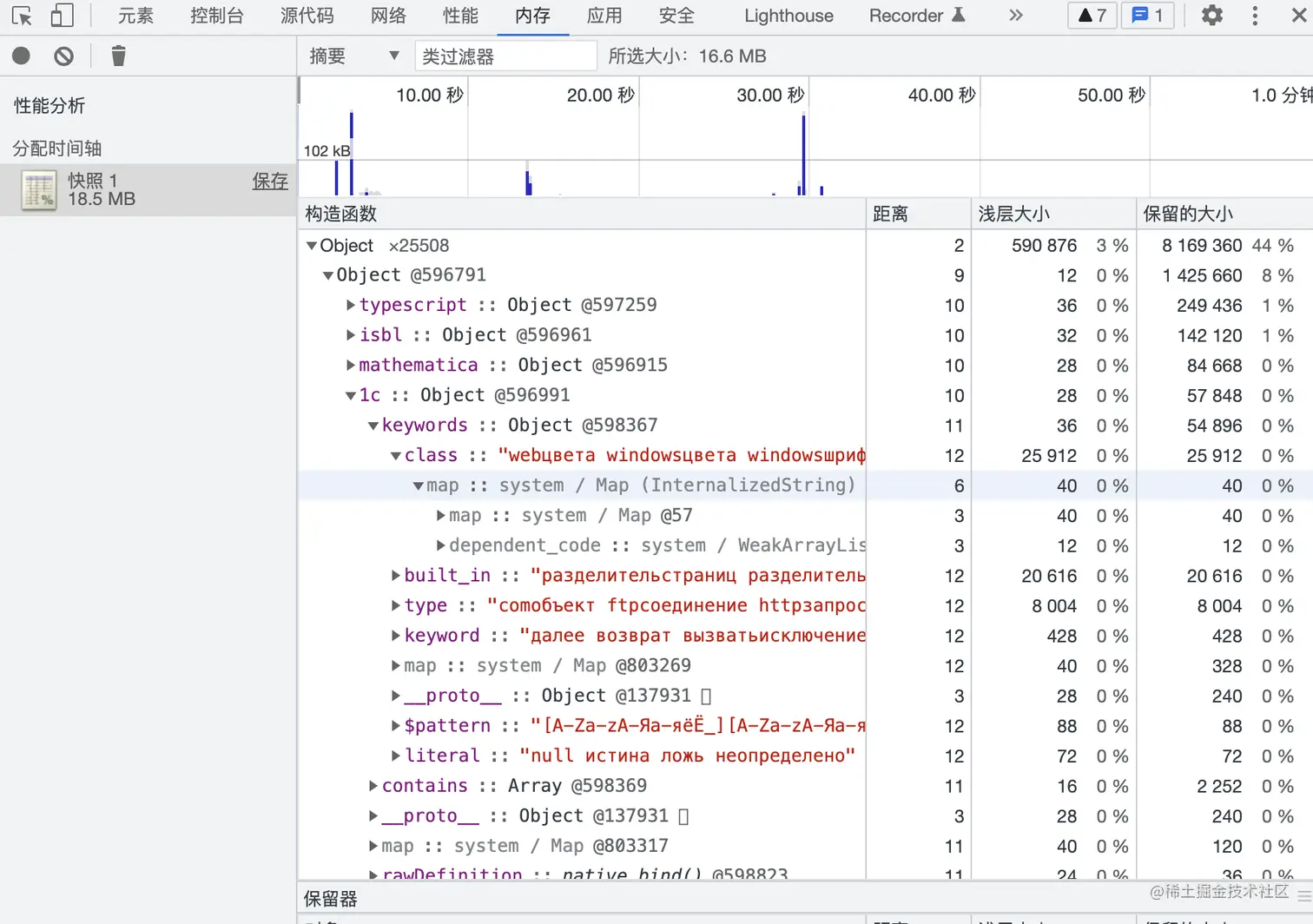Expand the mathematica :: Object @596915 node

tap(351, 366)
